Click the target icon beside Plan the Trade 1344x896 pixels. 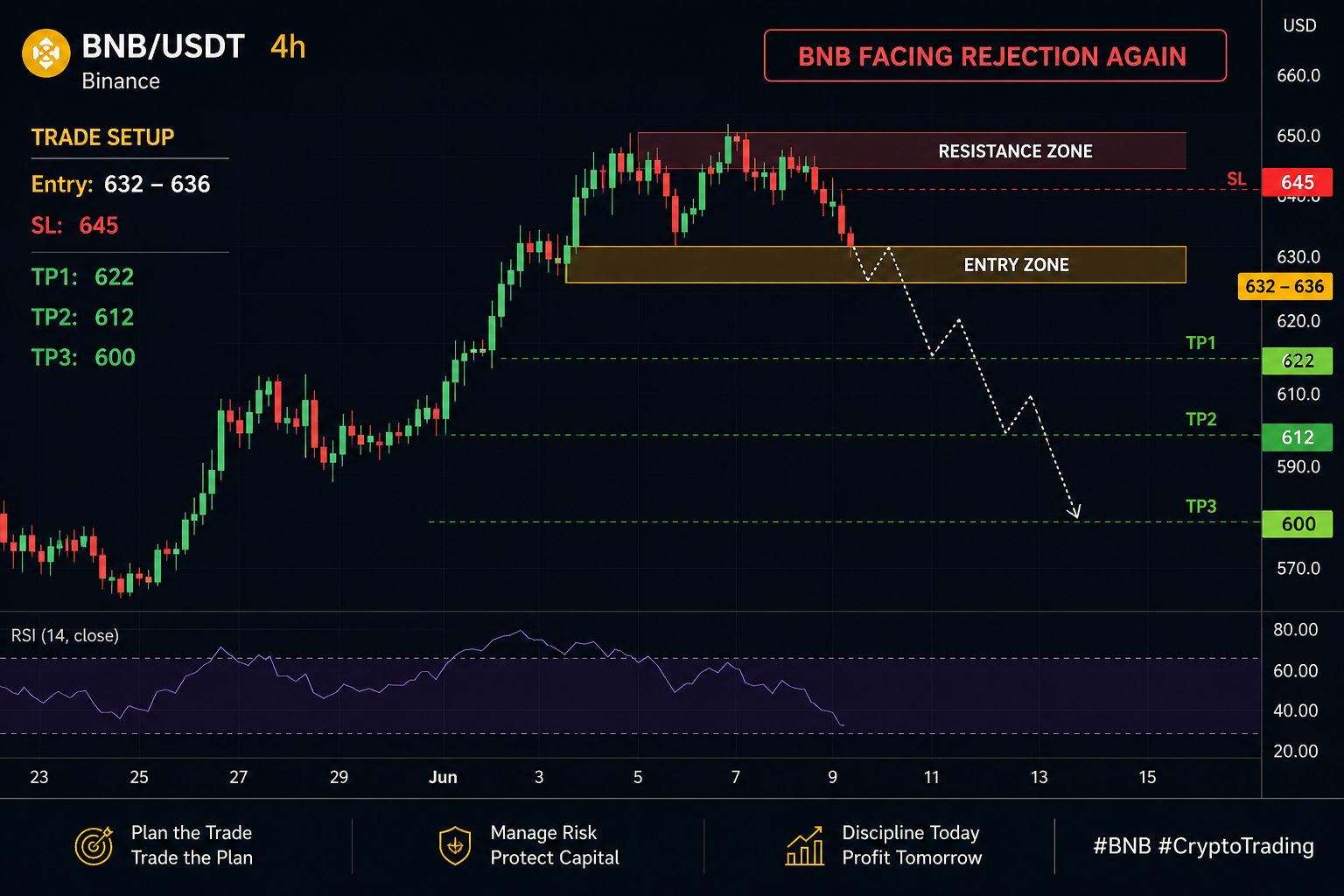pyautogui.click(x=94, y=845)
